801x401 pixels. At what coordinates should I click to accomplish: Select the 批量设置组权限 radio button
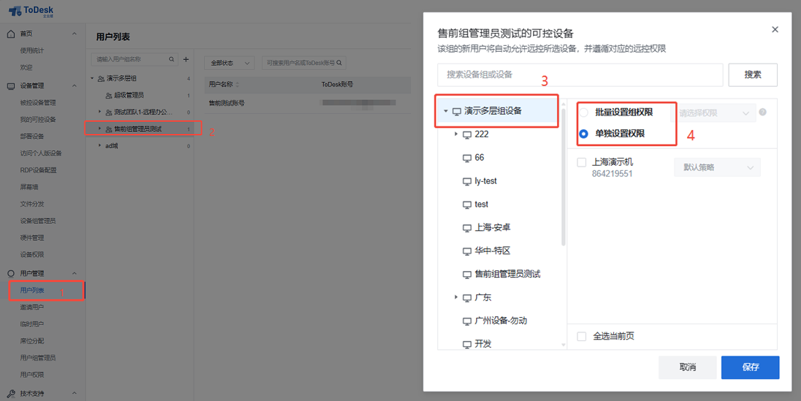pyautogui.click(x=583, y=112)
